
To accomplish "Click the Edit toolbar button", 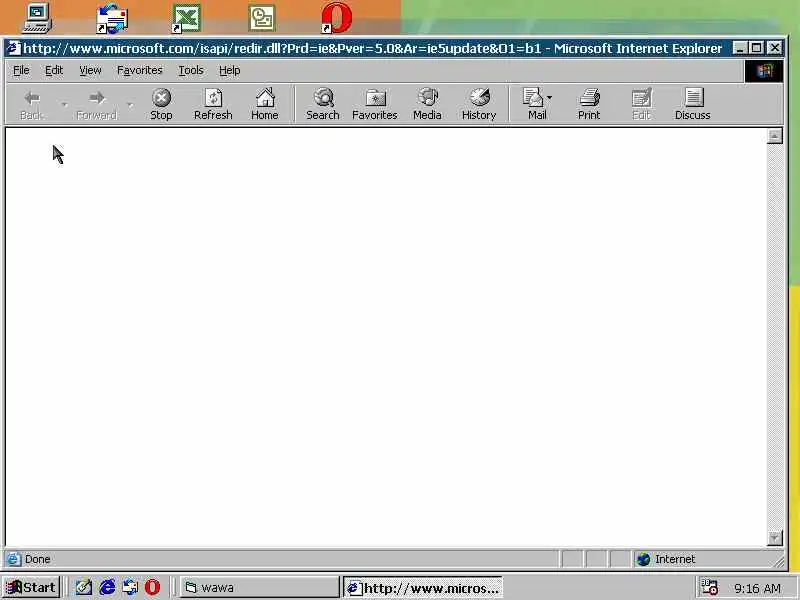I will click(641, 105).
